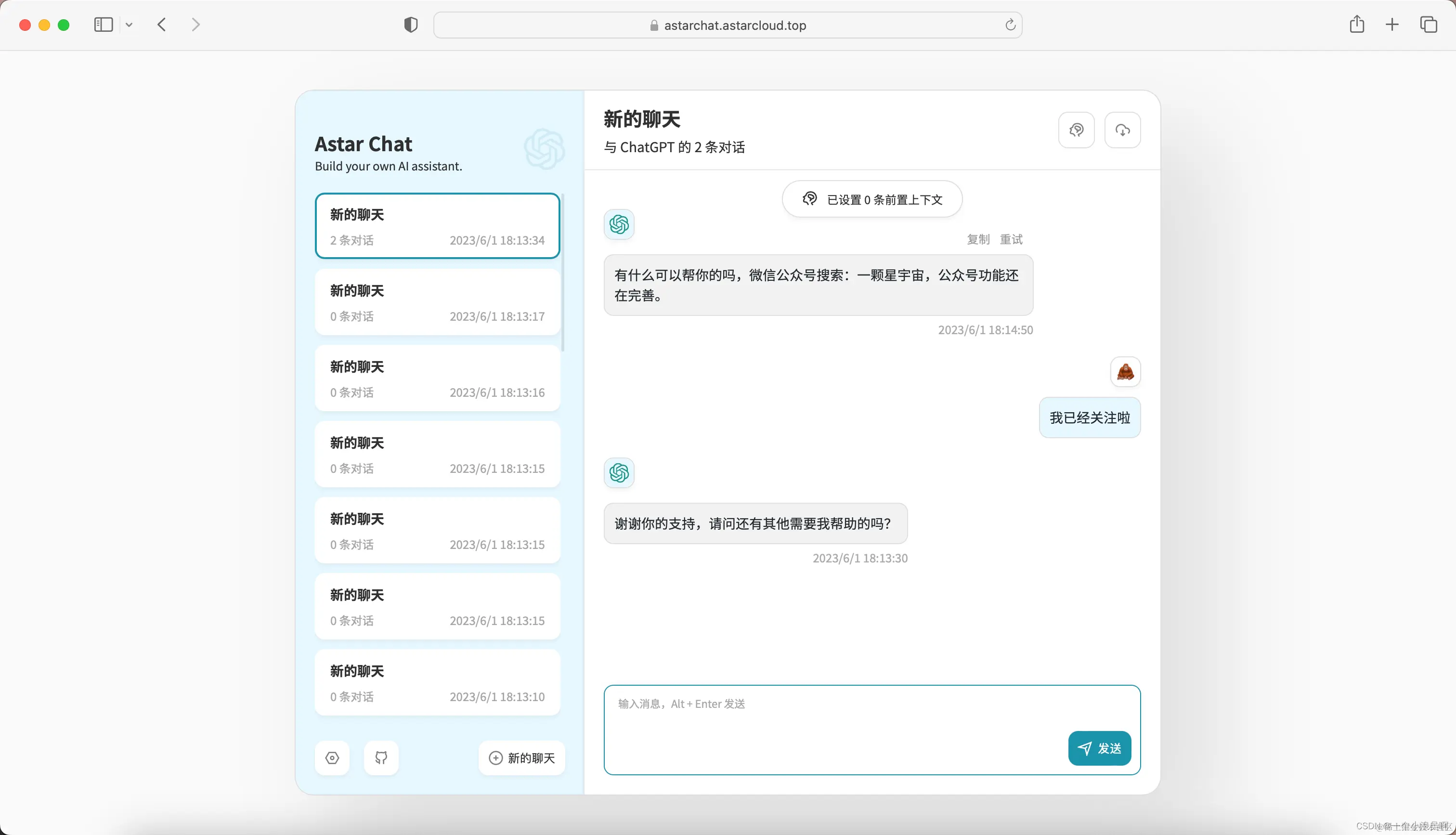Click the timestamp 2023/6/1 18:13:30

[860, 558]
